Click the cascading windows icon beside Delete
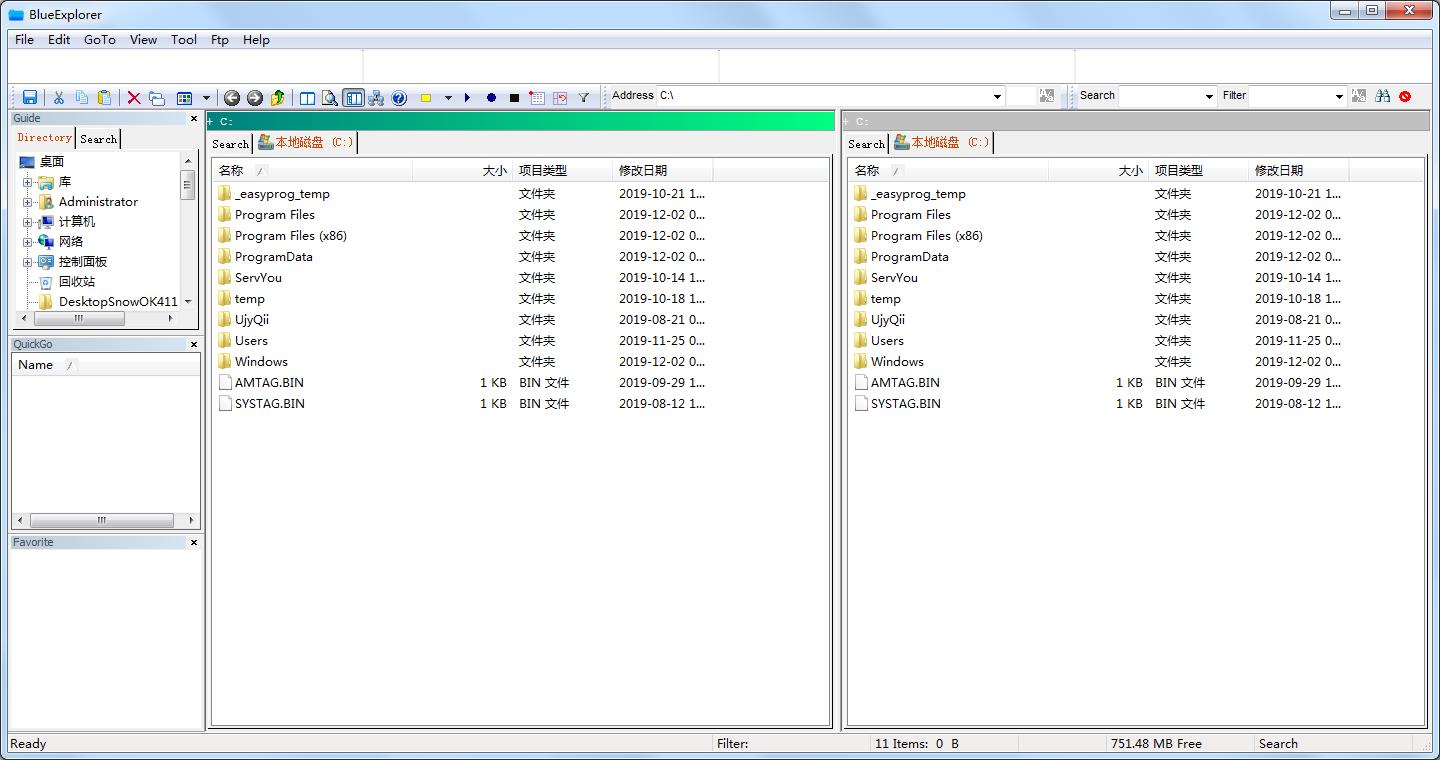This screenshot has width=1440, height=760. point(157,97)
